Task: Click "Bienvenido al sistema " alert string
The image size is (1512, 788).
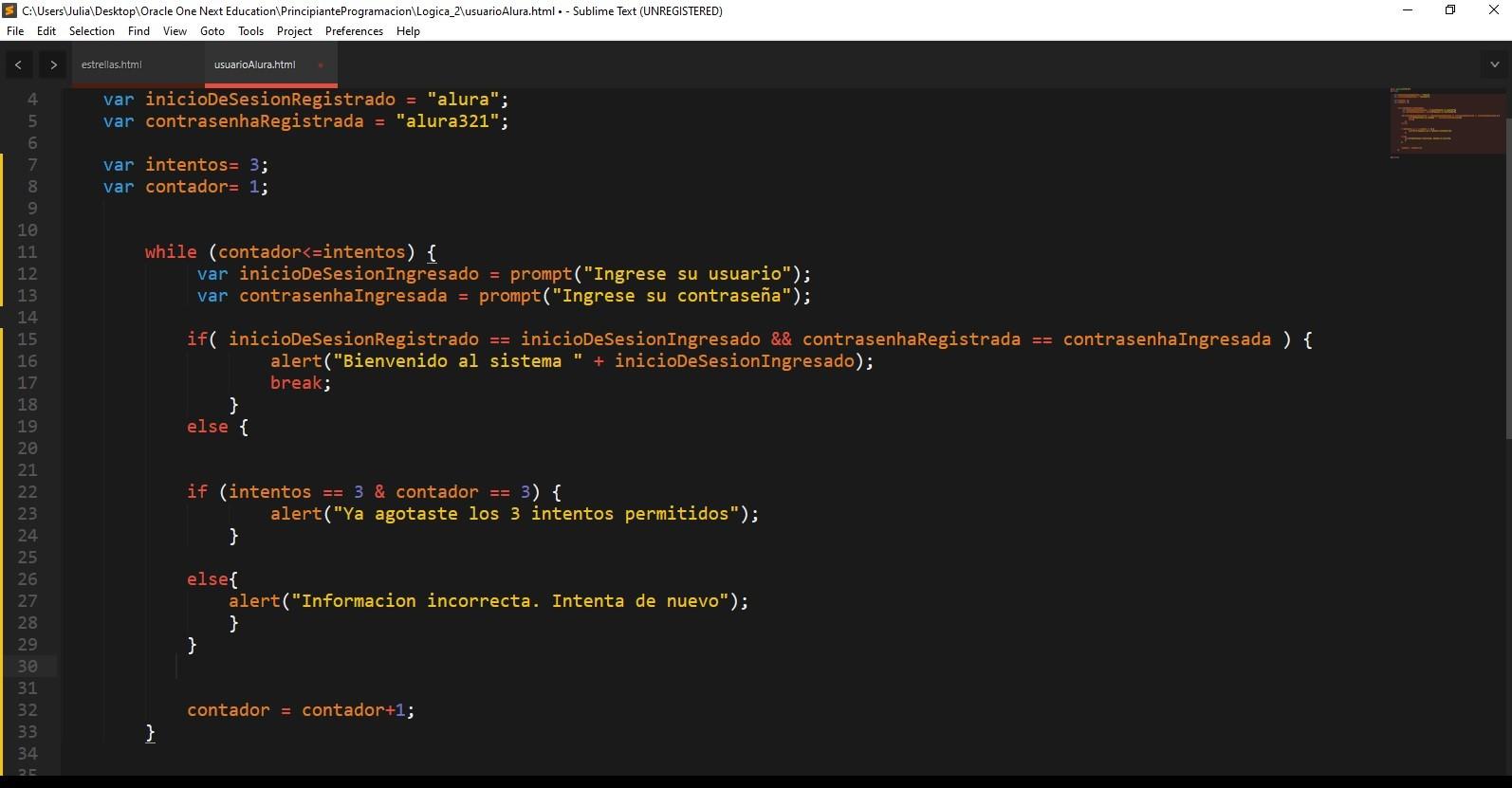Action: tap(457, 361)
